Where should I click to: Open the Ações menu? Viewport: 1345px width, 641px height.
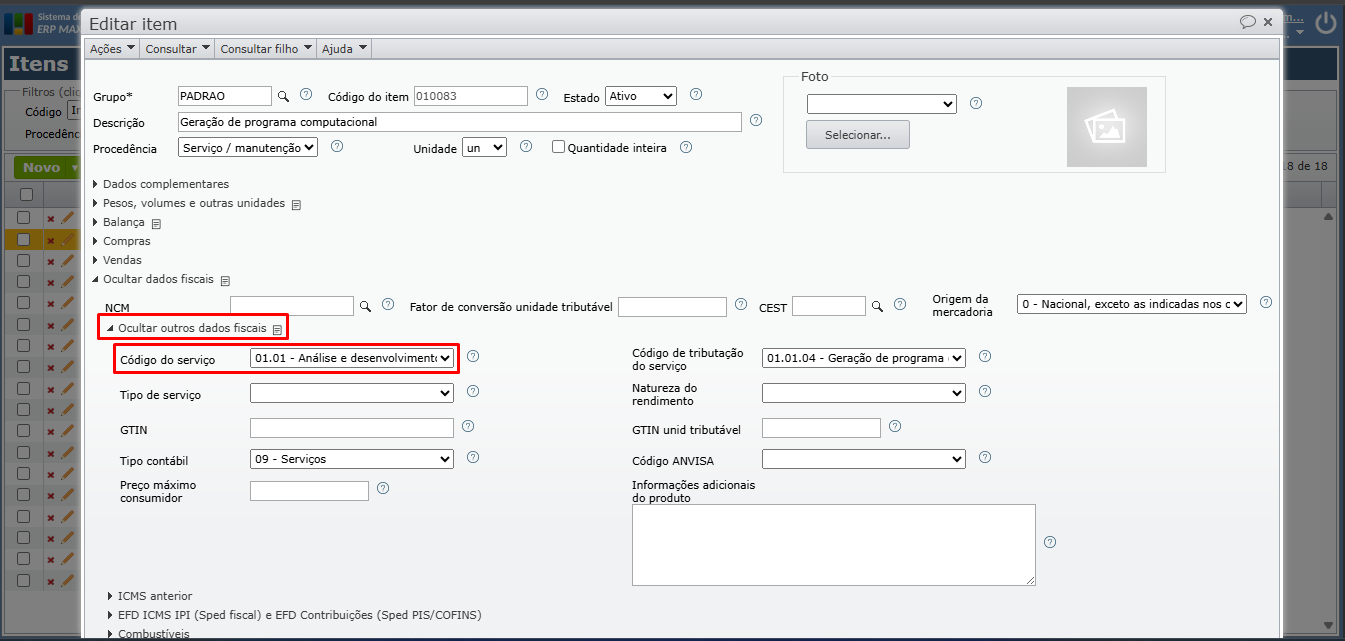(111, 48)
